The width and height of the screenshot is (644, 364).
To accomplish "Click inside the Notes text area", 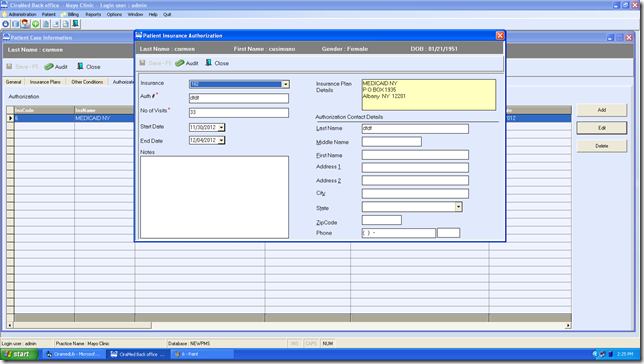I will [x=214, y=197].
